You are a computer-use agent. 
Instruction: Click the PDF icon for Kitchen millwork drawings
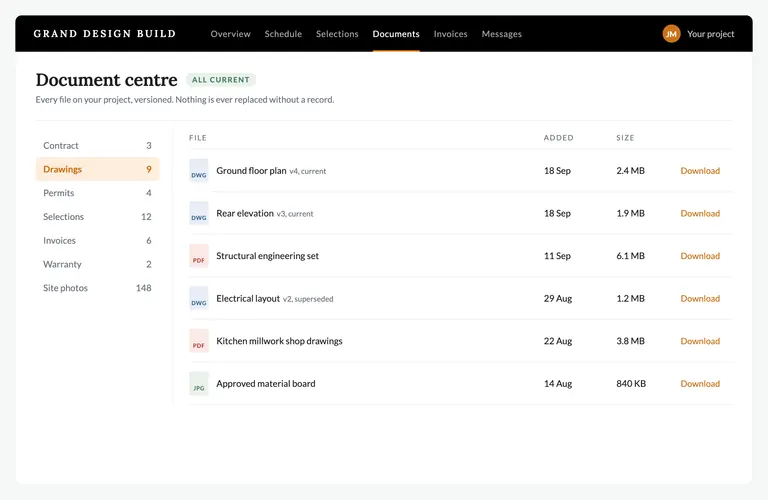point(199,341)
